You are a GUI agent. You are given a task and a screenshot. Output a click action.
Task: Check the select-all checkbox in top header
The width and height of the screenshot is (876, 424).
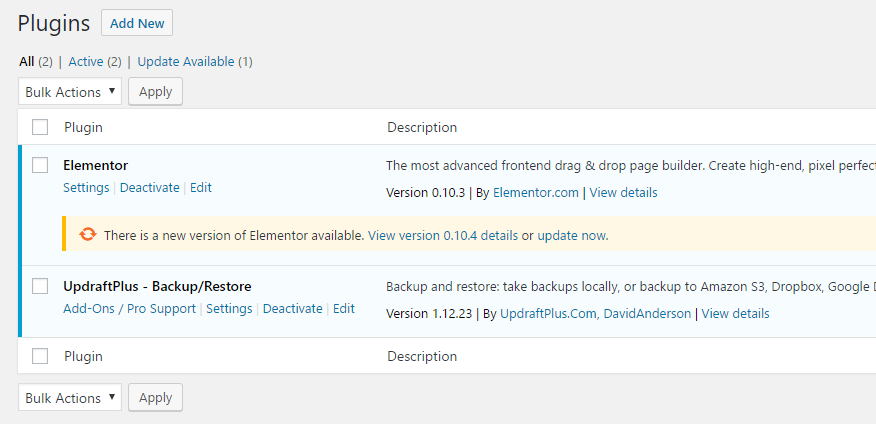pos(40,127)
